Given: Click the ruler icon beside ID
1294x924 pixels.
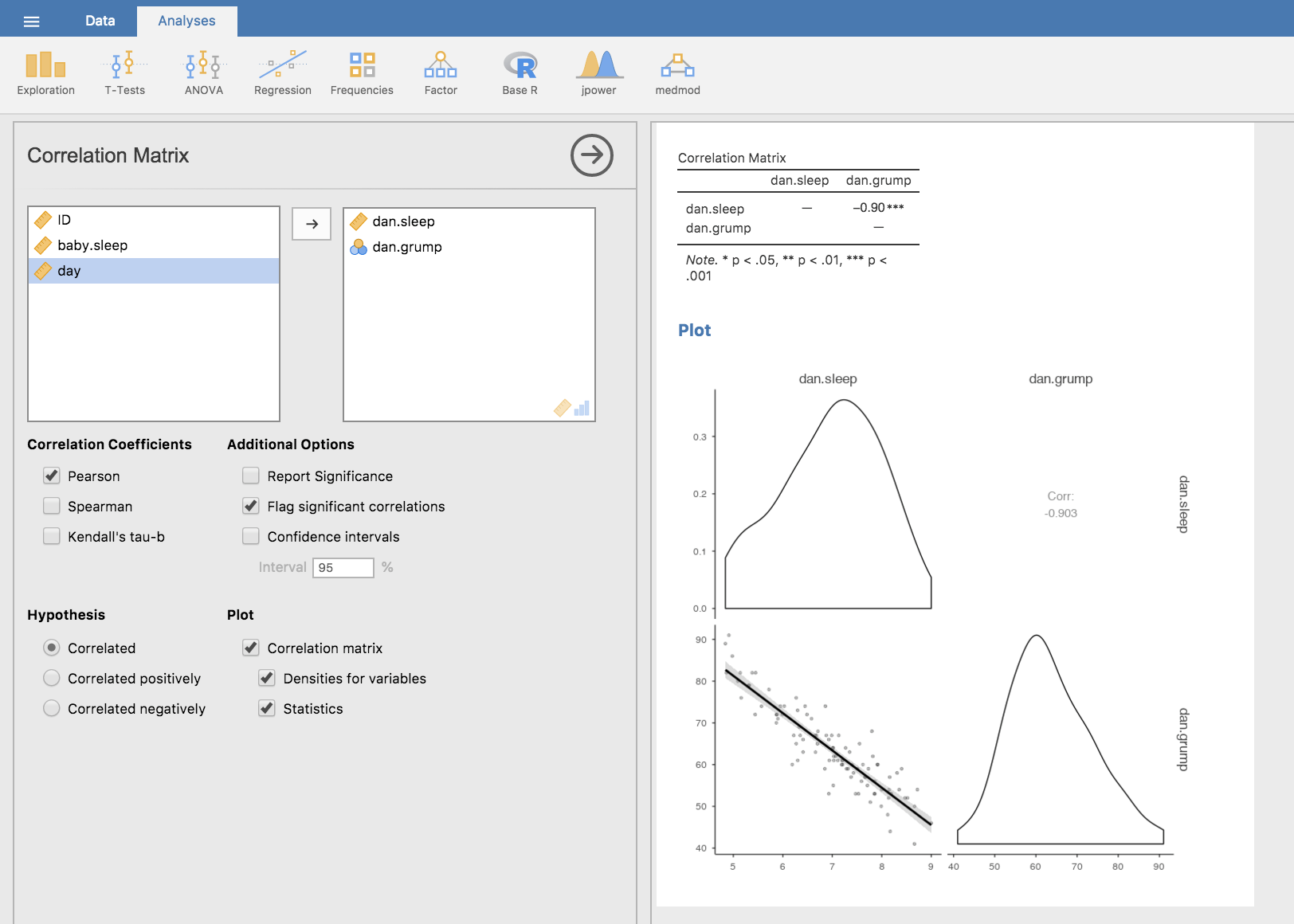Looking at the screenshot, I should pyautogui.click(x=43, y=220).
